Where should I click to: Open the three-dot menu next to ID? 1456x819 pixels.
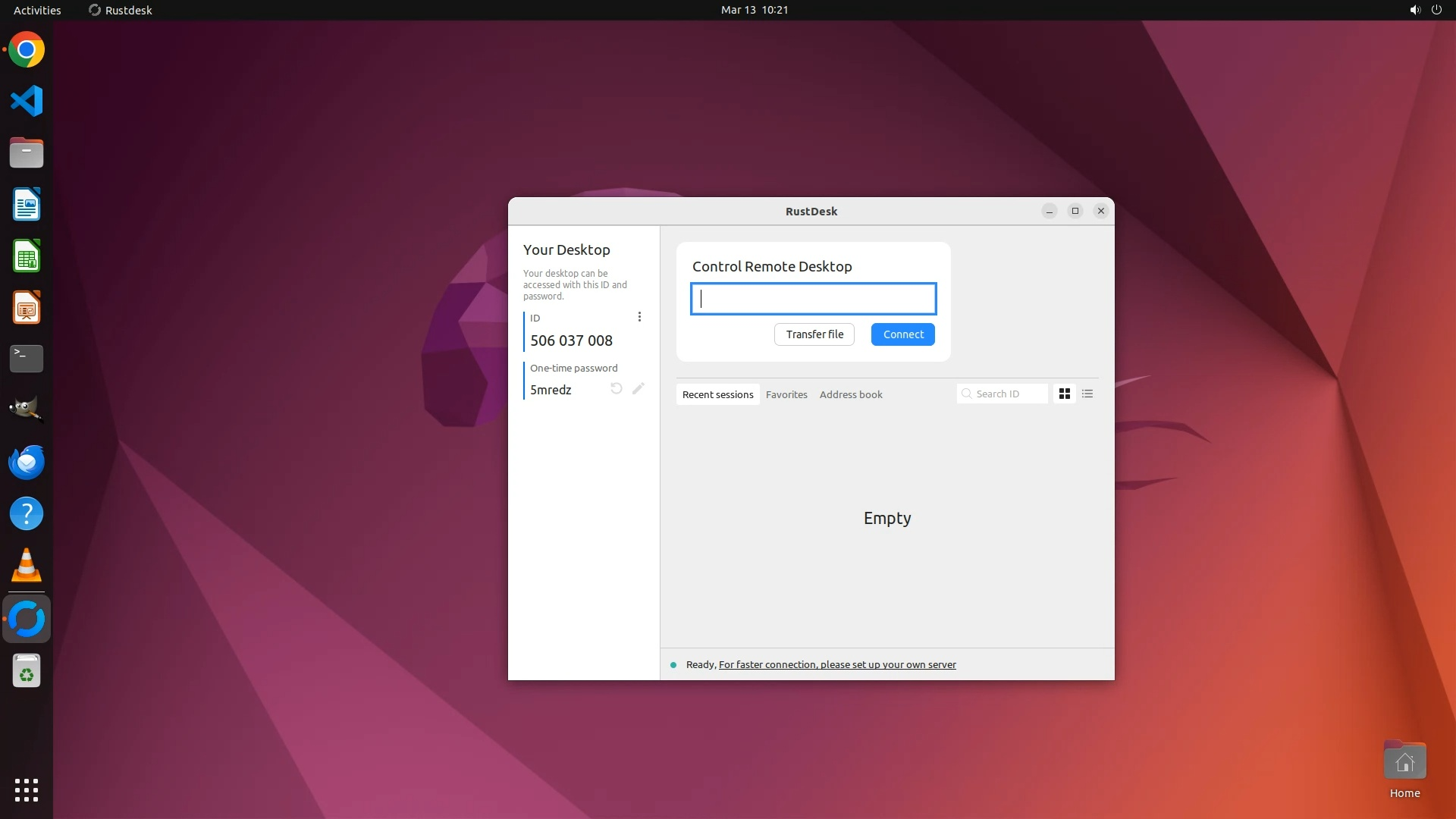click(x=639, y=317)
